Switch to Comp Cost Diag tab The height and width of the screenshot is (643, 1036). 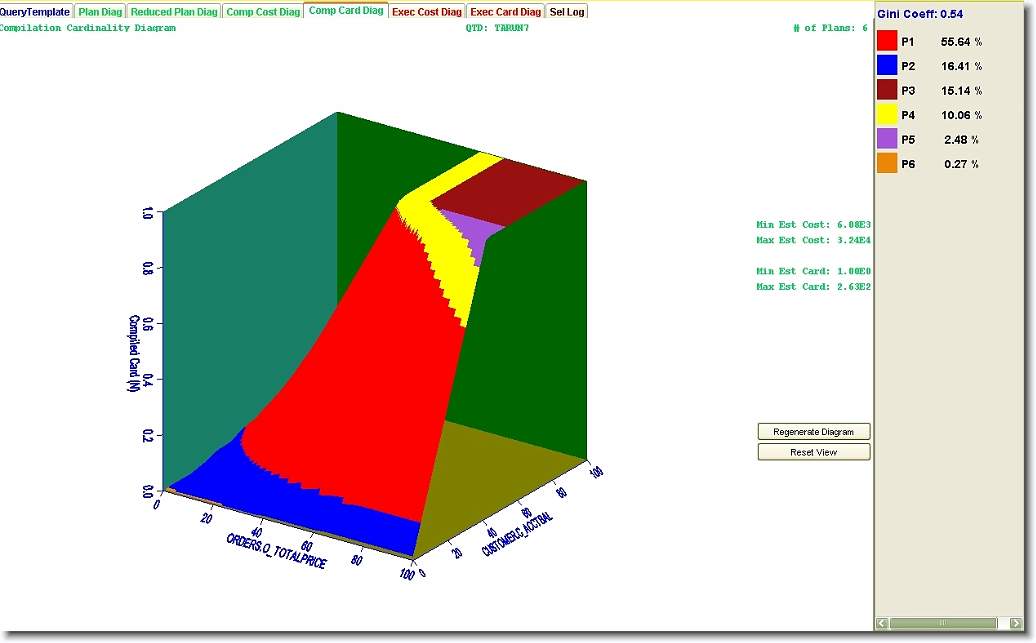click(263, 12)
